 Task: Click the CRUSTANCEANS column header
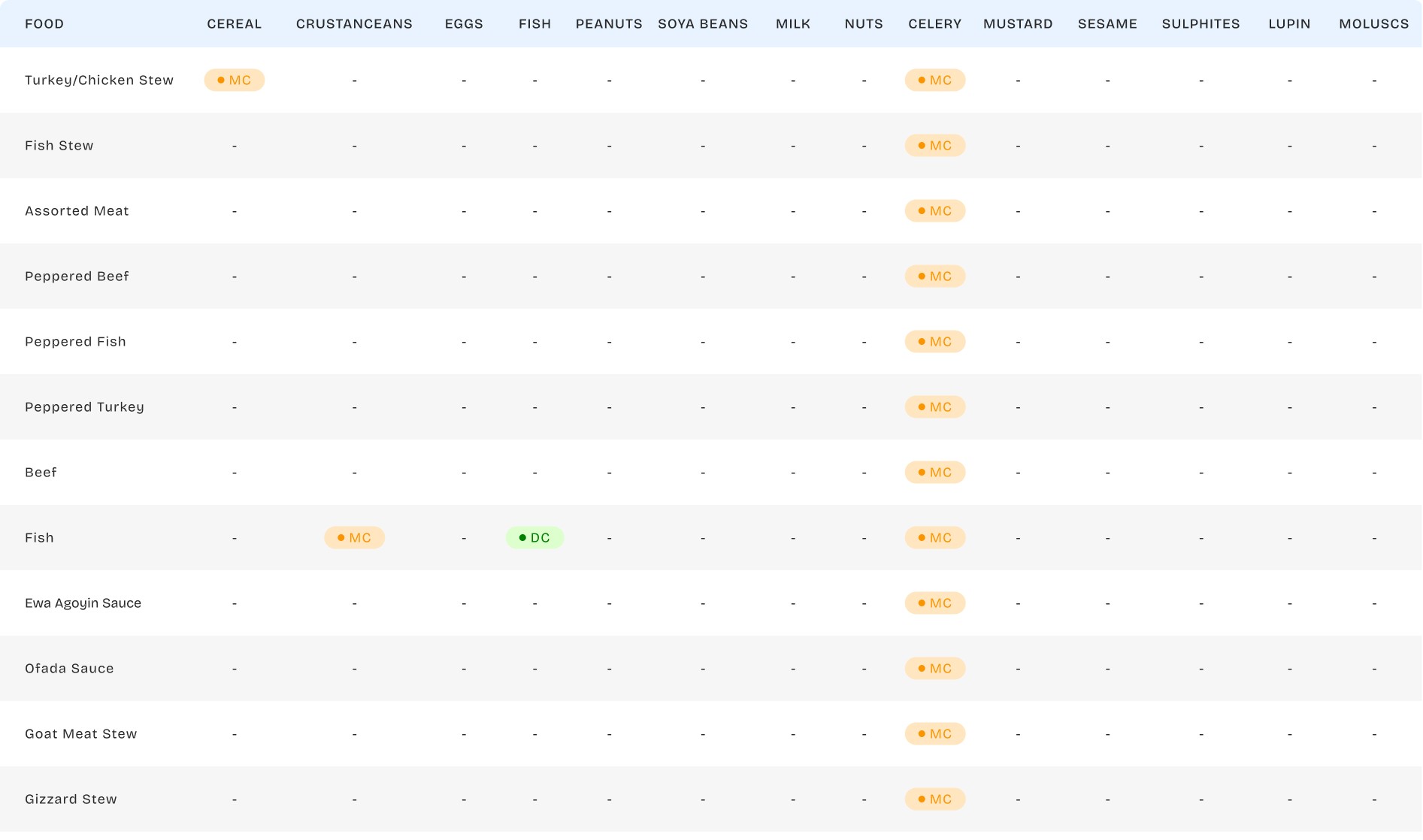click(x=354, y=24)
